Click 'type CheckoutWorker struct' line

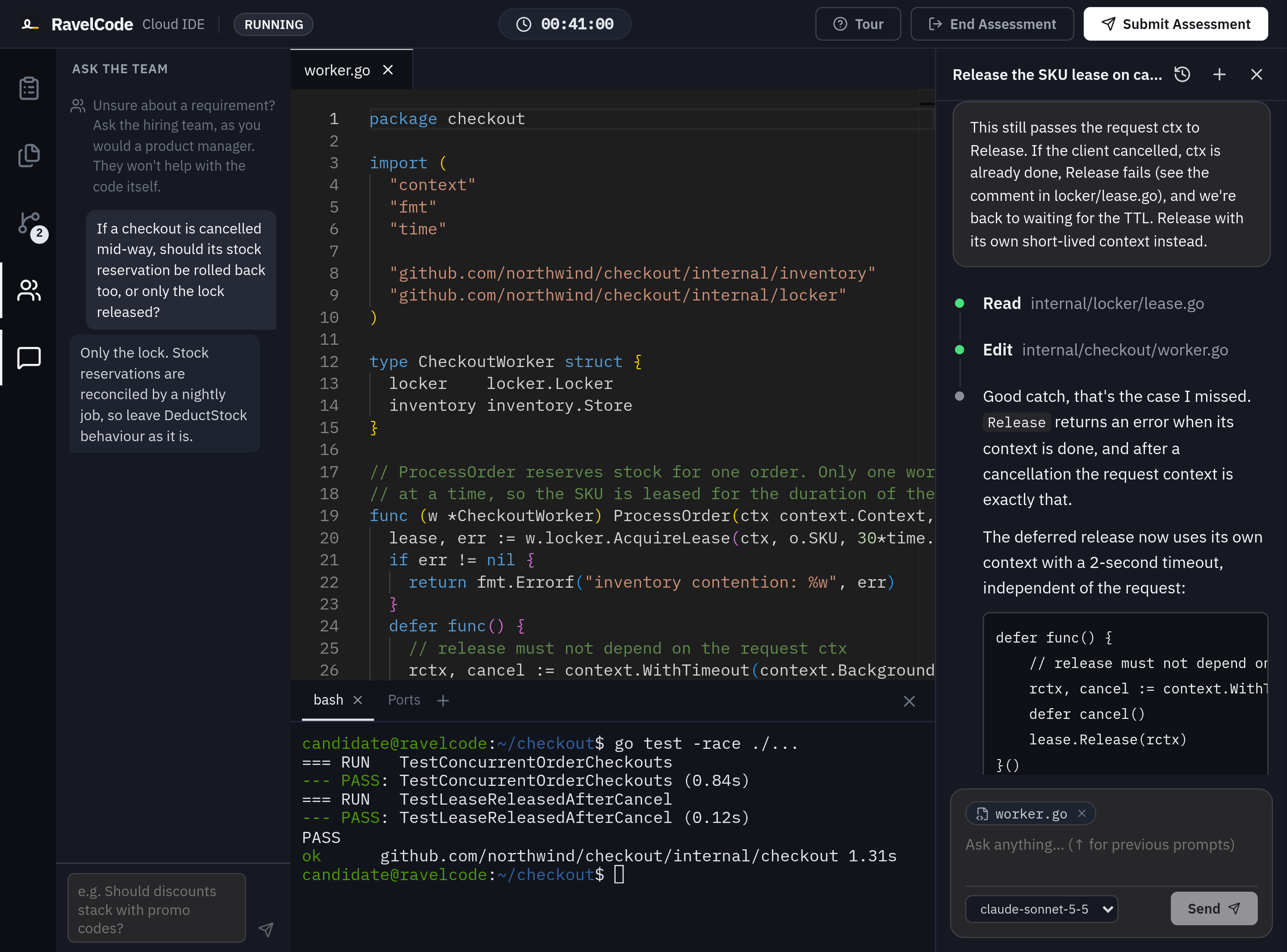click(x=505, y=361)
